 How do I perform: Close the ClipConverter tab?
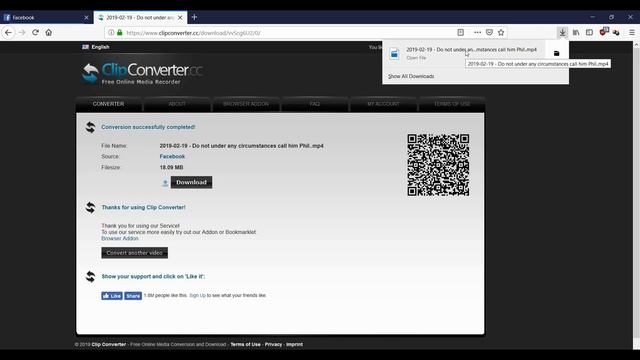pos(180,18)
